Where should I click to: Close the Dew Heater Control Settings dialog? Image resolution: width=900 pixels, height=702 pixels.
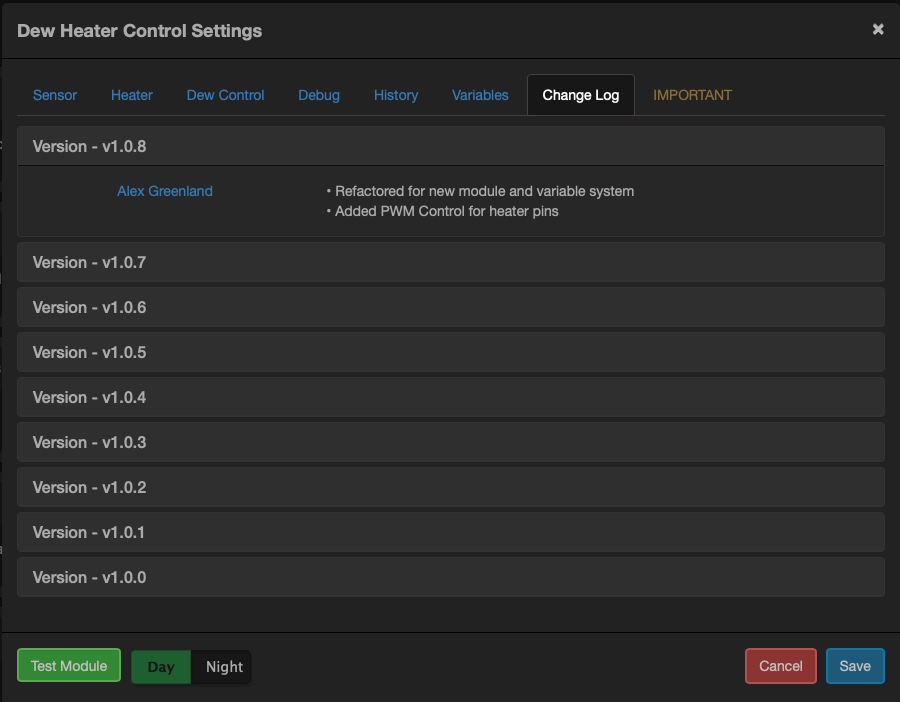(878, 29)
